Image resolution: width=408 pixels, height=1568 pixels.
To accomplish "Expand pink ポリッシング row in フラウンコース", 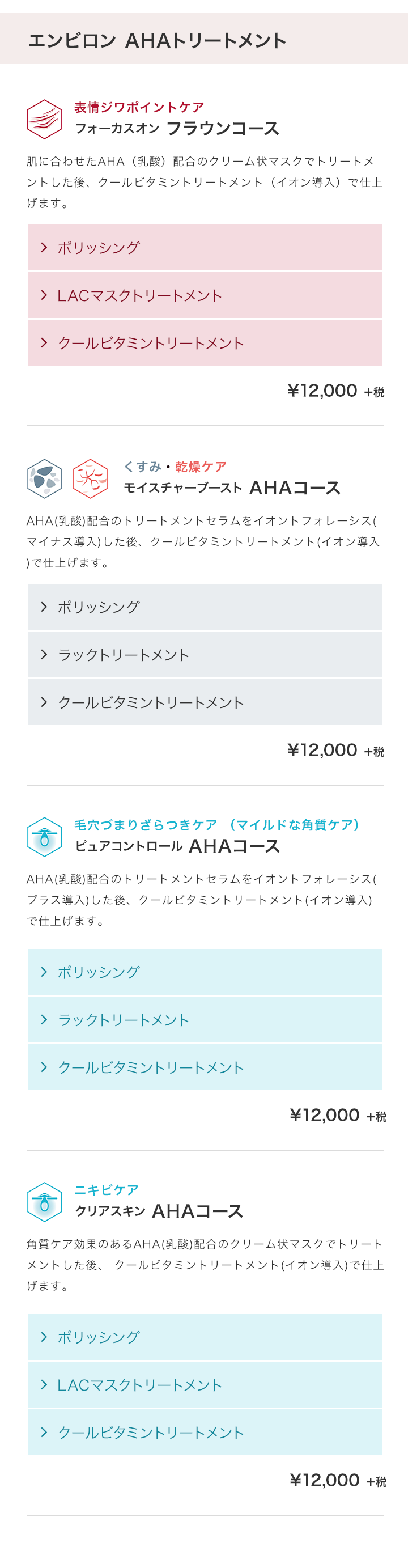I will point(205,247).
